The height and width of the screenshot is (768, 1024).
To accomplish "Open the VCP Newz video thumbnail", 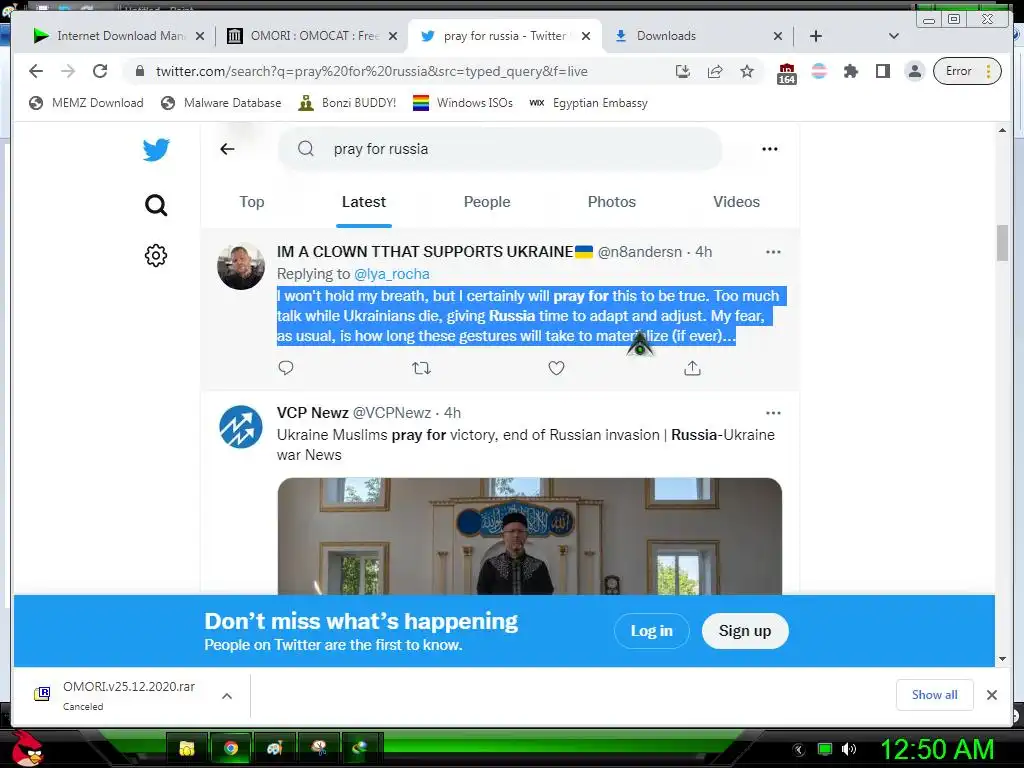I will (x=530, y=536).
